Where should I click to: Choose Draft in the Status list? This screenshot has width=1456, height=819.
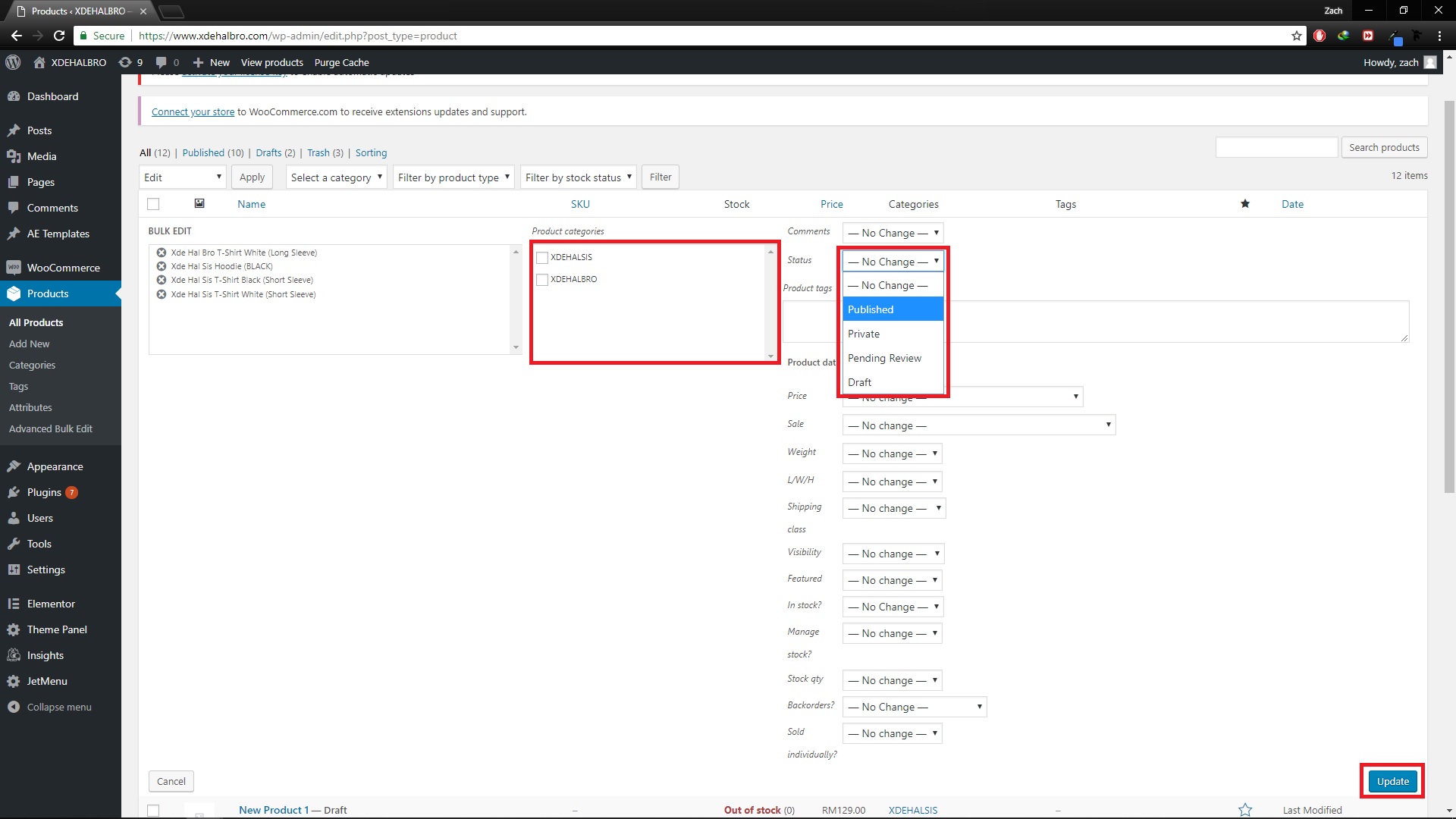(893, 382)
